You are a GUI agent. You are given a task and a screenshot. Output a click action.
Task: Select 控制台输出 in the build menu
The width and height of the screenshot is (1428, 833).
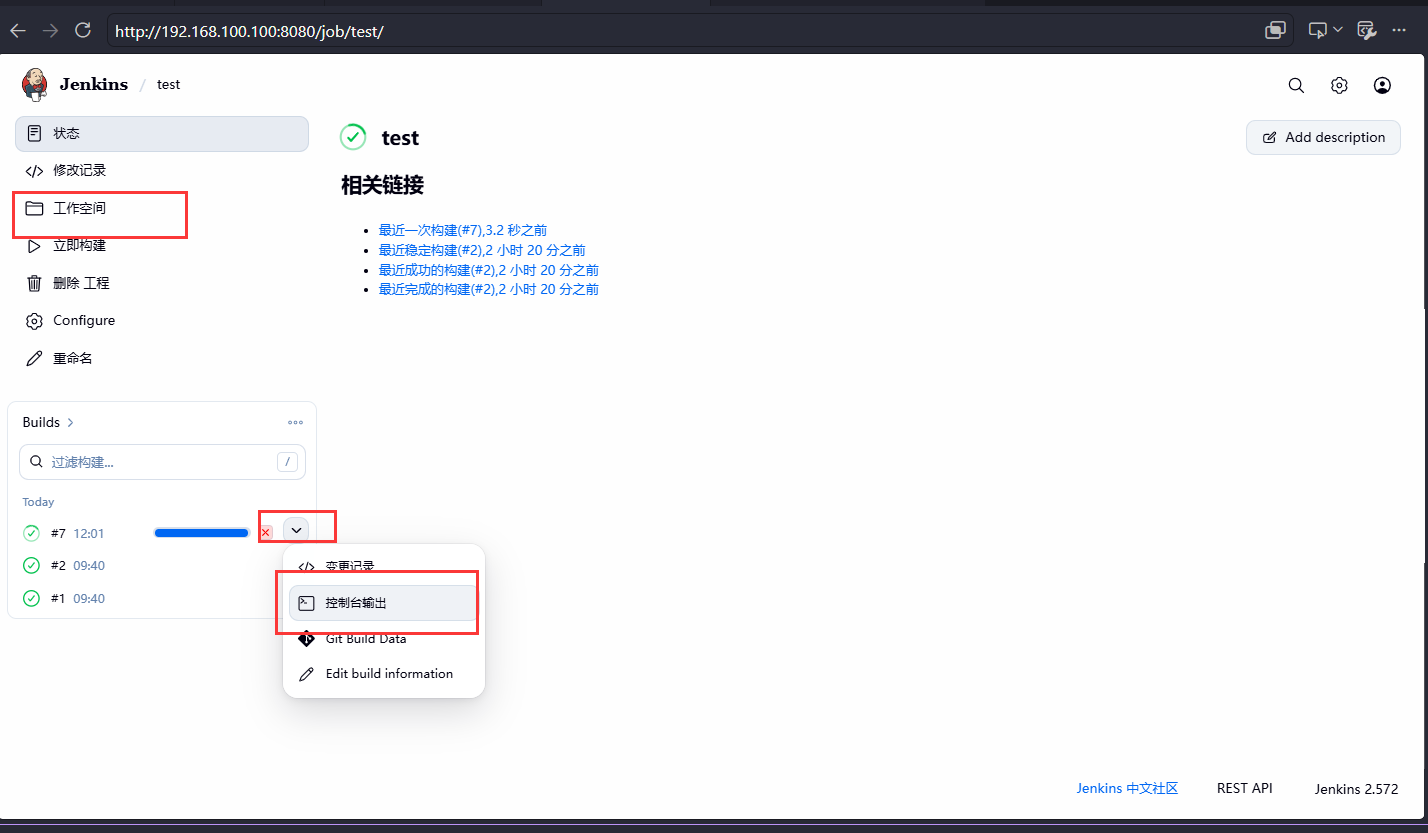coord(383,603)
